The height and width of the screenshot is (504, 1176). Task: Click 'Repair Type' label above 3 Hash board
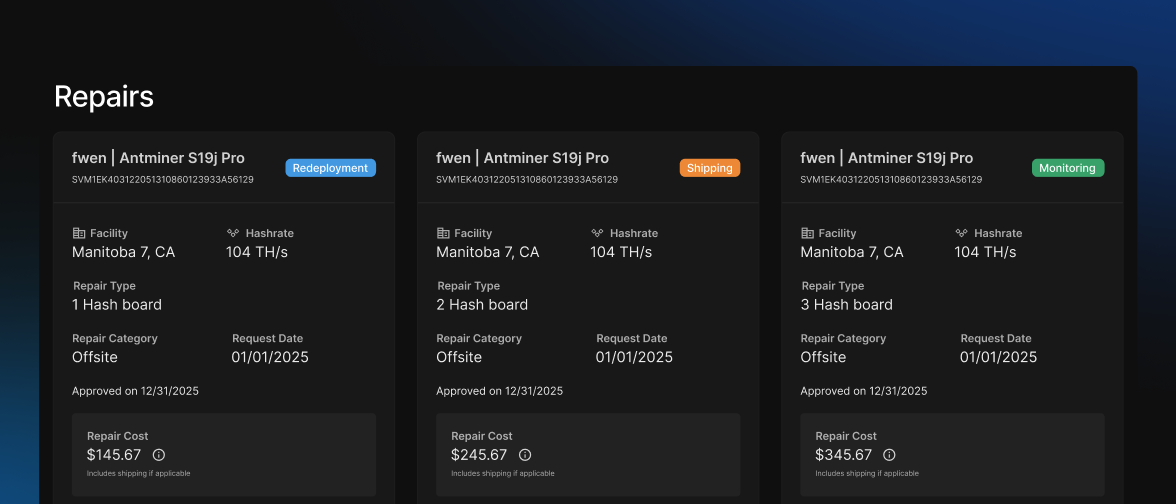click(833, 286)
